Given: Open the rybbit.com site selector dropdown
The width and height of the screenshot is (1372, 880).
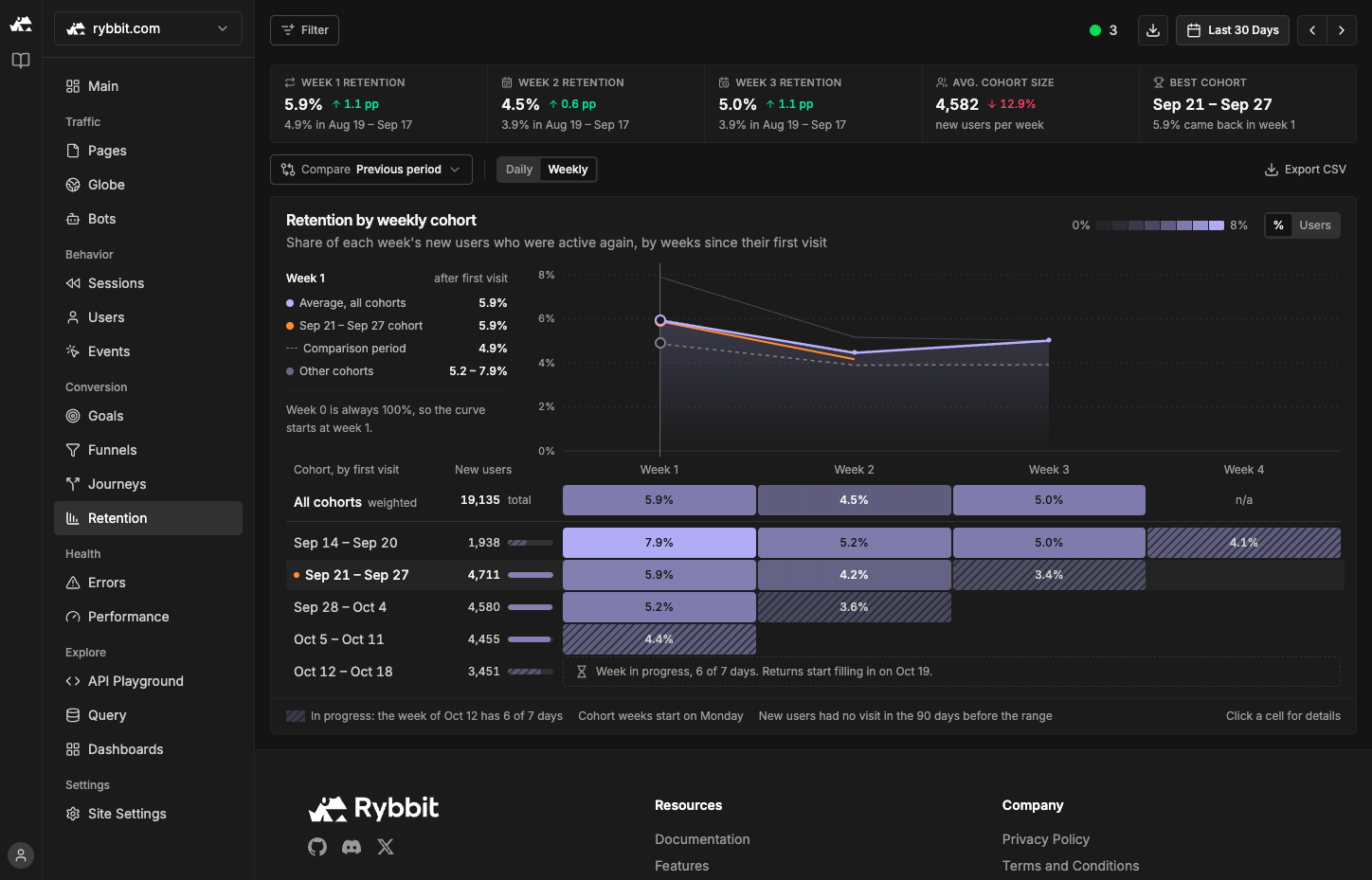Looking at the screenshot, I should [148, 28].
